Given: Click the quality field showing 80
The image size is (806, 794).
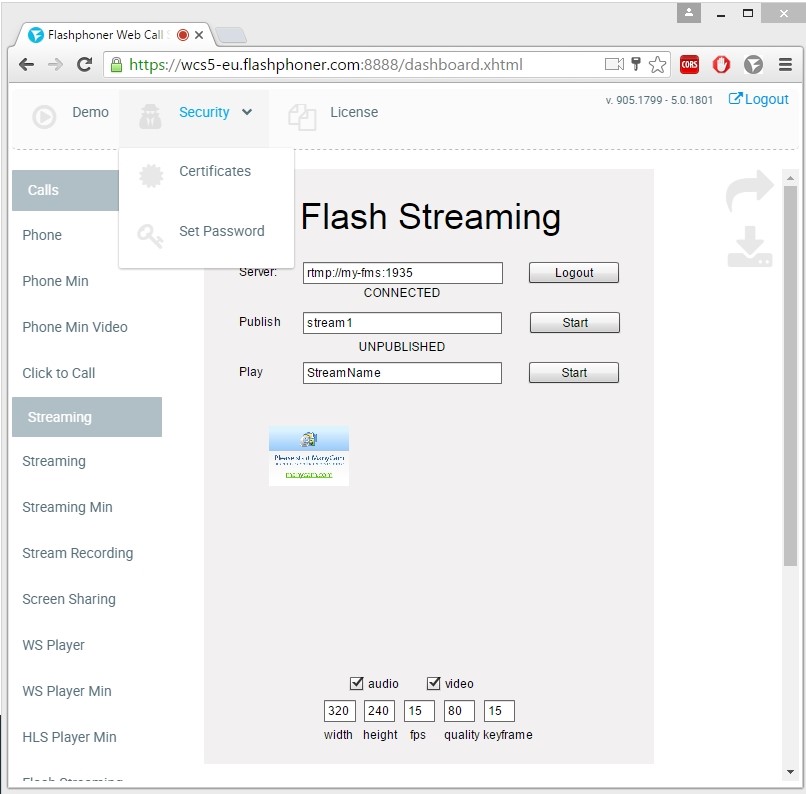Looking at the screenshot, I should (x=459, y=711).
